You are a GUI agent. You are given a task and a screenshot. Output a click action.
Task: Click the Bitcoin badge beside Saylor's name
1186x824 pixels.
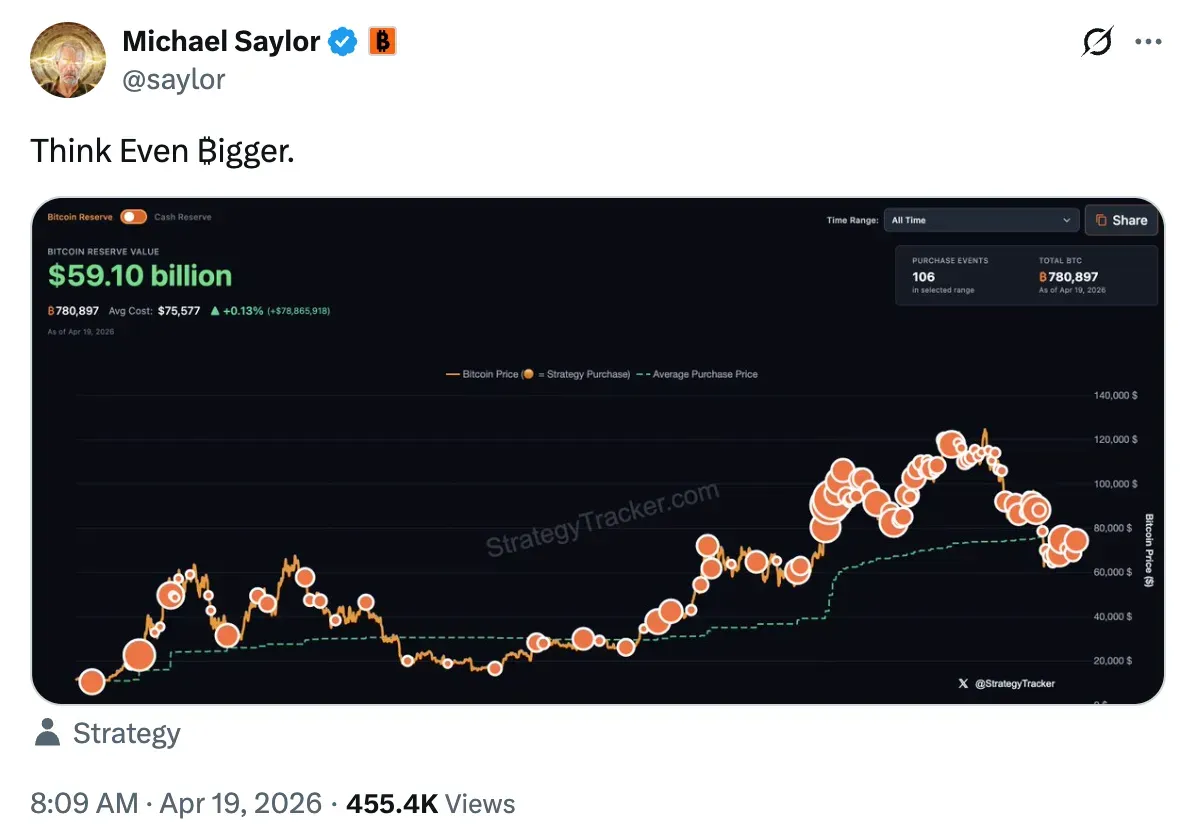(x=381, y=41)
